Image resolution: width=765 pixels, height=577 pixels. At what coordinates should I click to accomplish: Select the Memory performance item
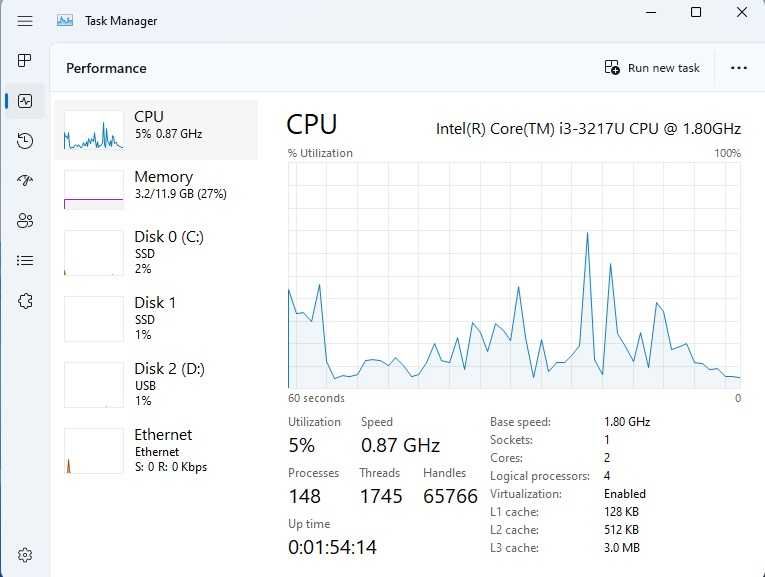pyautogui.click(x=156, y=190)
